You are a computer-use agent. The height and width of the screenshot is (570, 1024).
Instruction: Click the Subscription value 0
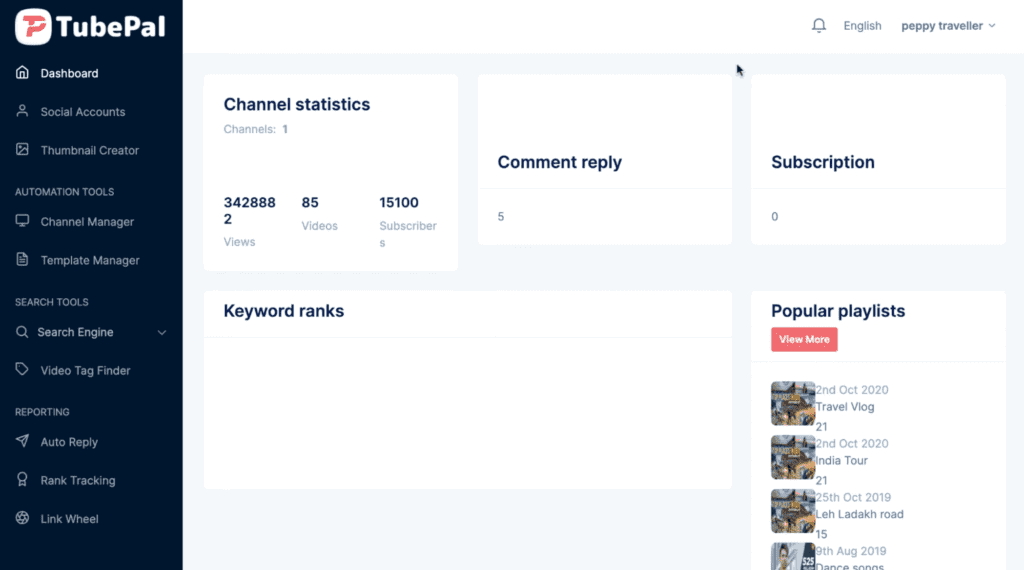[775, 217]
